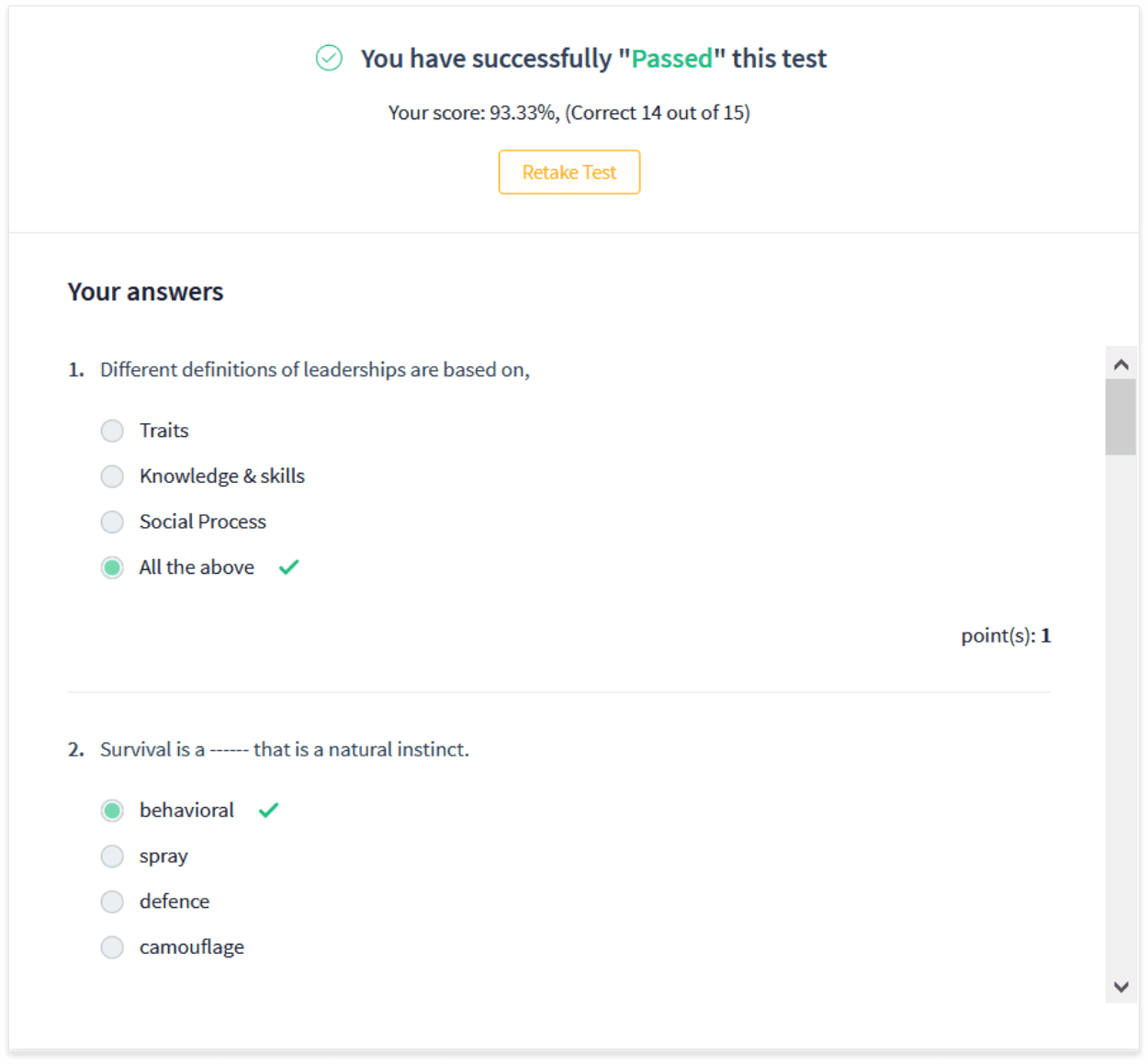Choose the 'defence' answer option

(x=112, y=902)
